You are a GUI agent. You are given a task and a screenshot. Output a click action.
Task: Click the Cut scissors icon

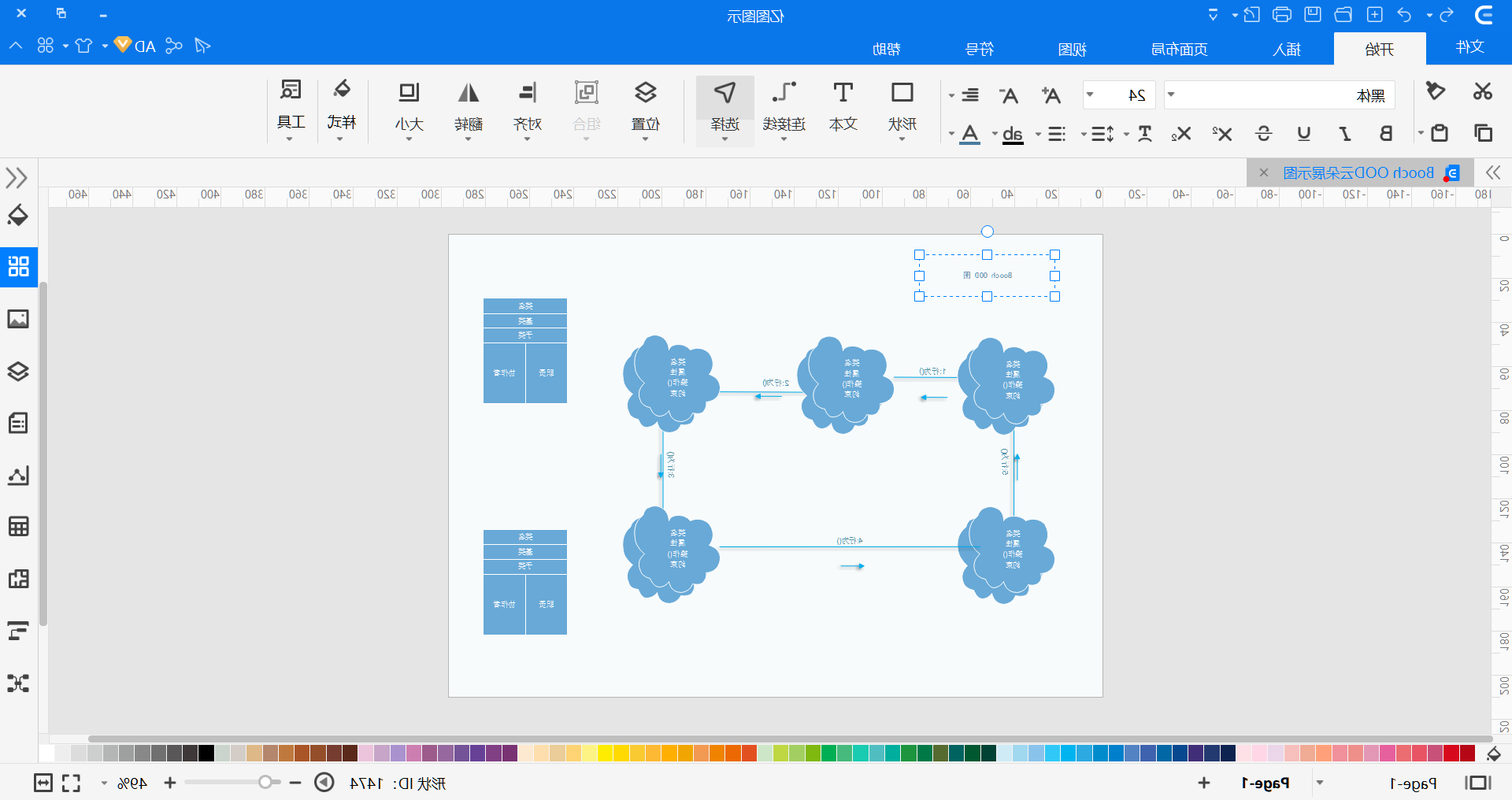coord(1483,91)
